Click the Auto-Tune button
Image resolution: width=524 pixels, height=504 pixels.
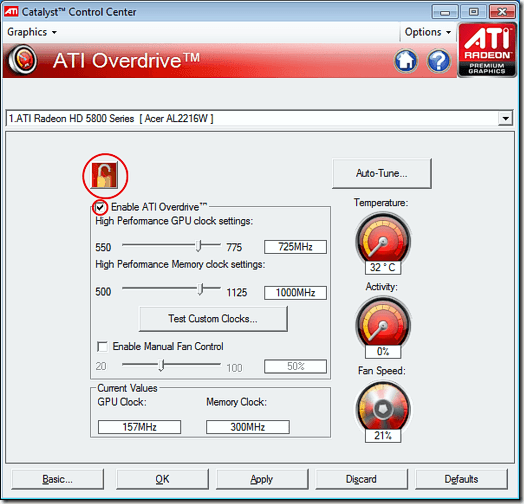382,173
